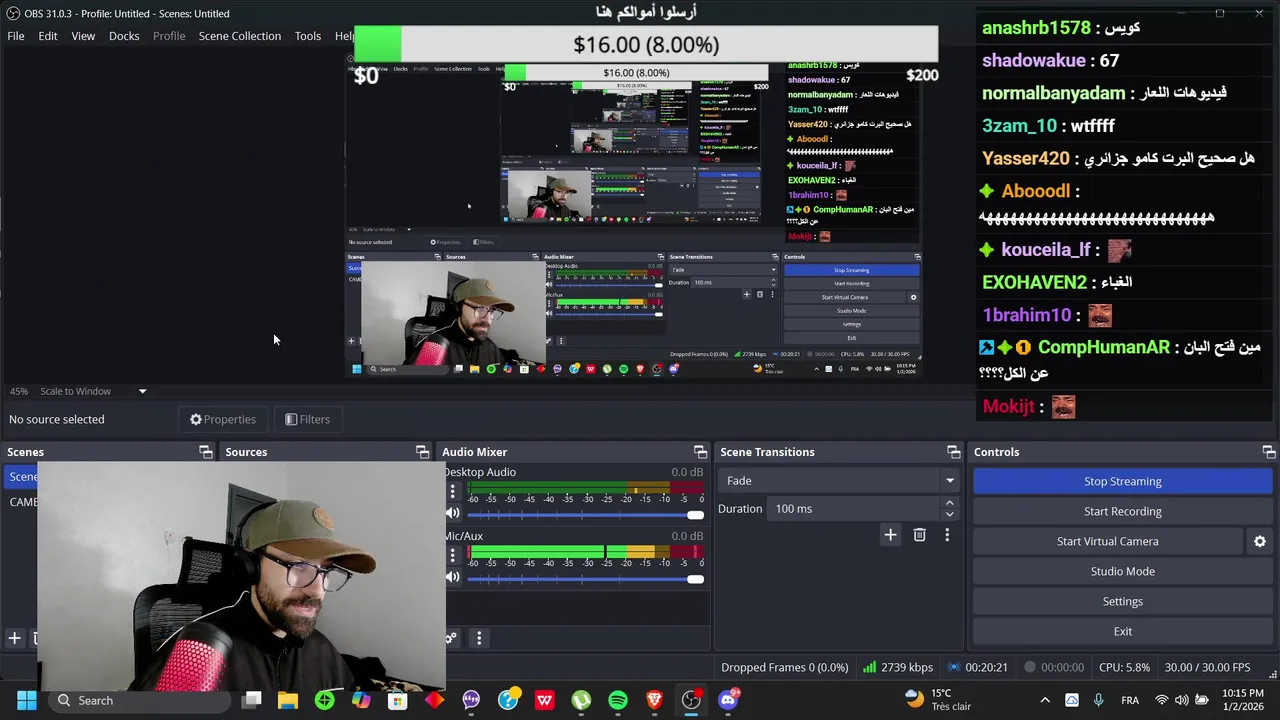Screen dimensions: 1280x720
Task: Open Audio Mixer bottom options menu
Action: pyautogui.click(x=479, y=638)
